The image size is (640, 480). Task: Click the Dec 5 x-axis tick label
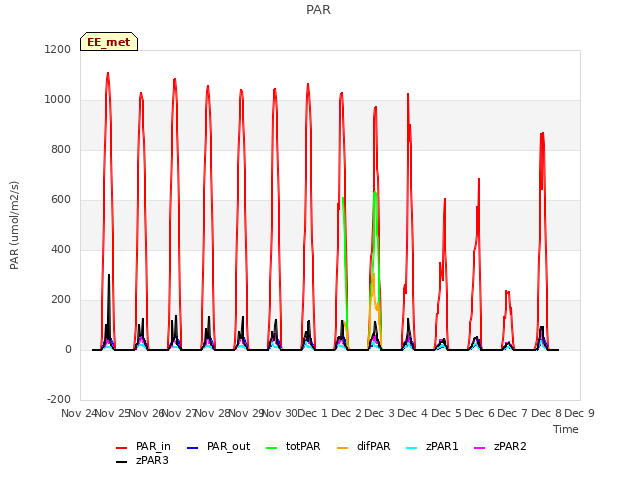click(x=446, y=413)
